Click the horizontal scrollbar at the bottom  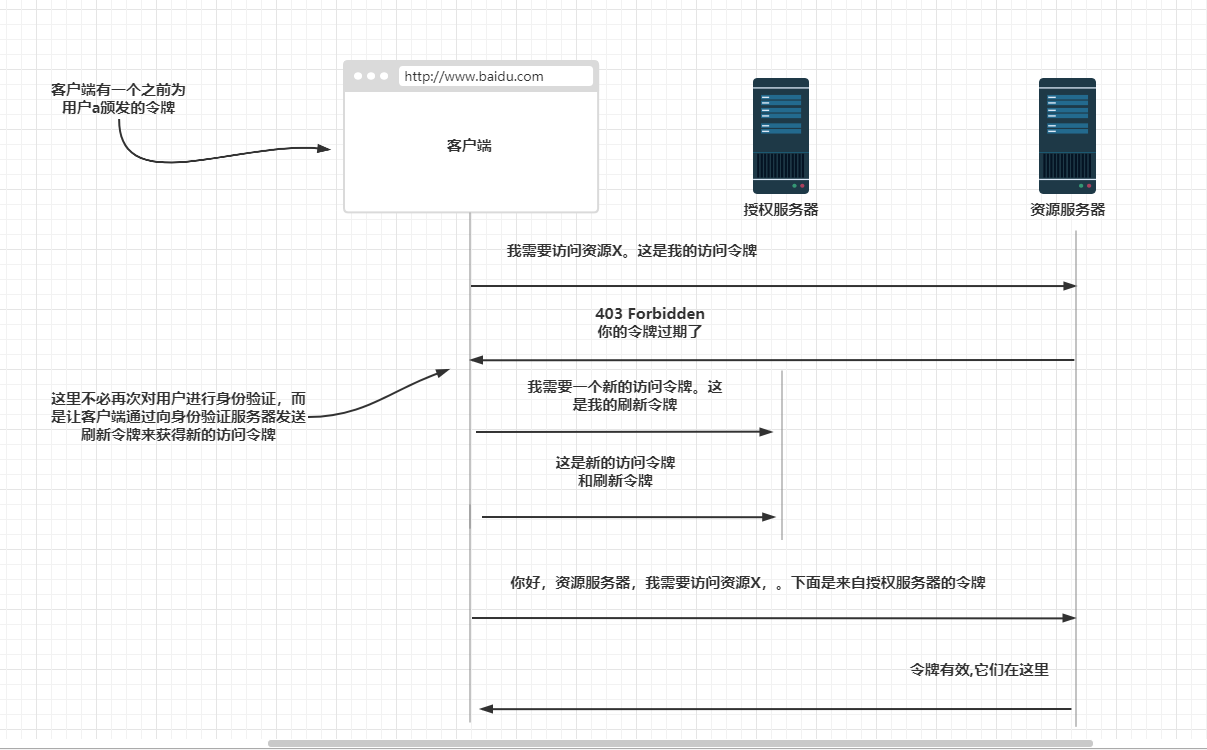[x=680, y=743]
